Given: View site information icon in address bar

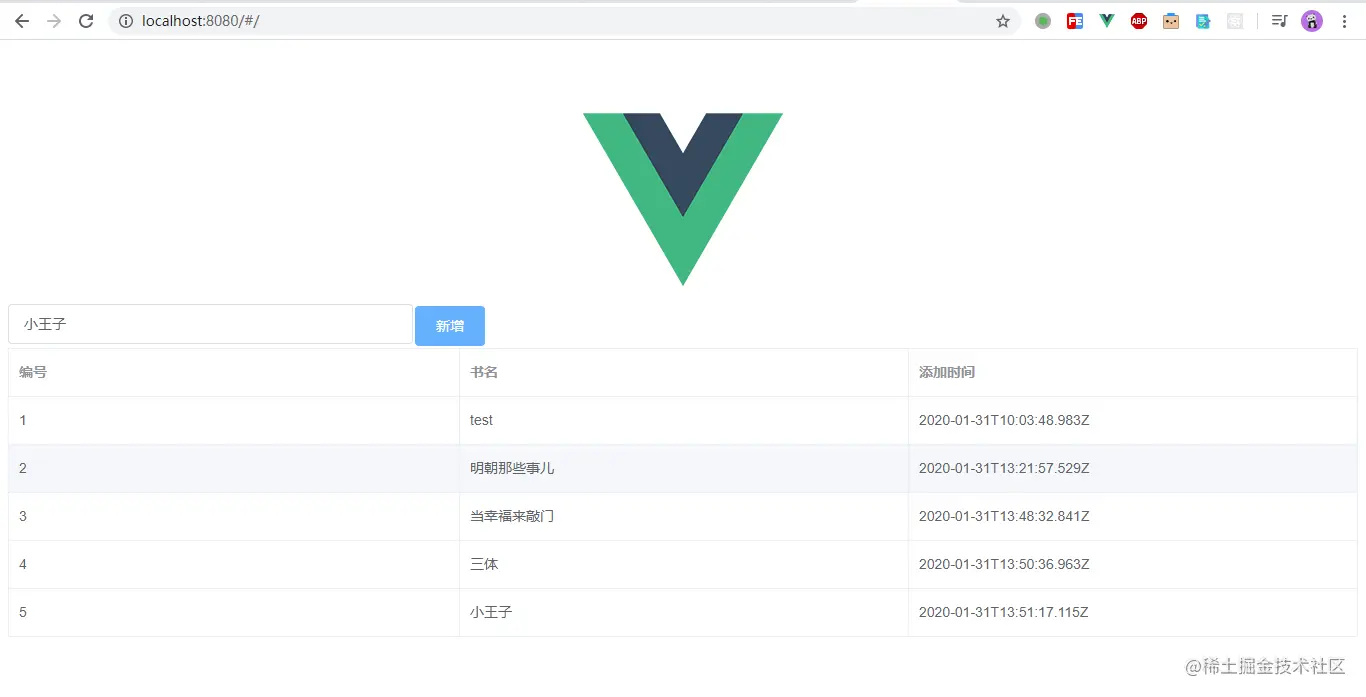Looking at the screenshot, I should click(x=126, y=21).
